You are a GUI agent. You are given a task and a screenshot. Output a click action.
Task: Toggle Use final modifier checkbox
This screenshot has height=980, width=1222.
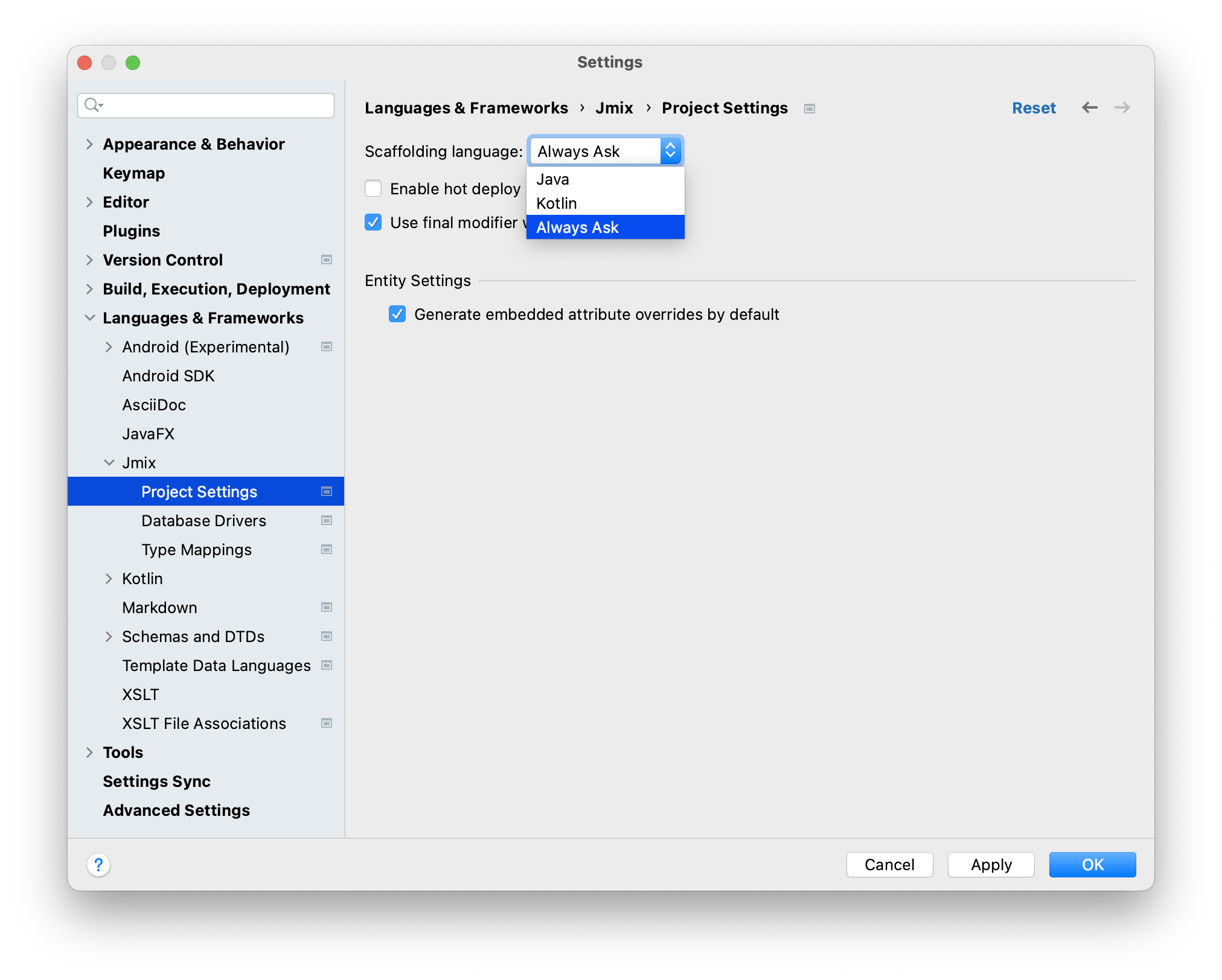(374, 221)
